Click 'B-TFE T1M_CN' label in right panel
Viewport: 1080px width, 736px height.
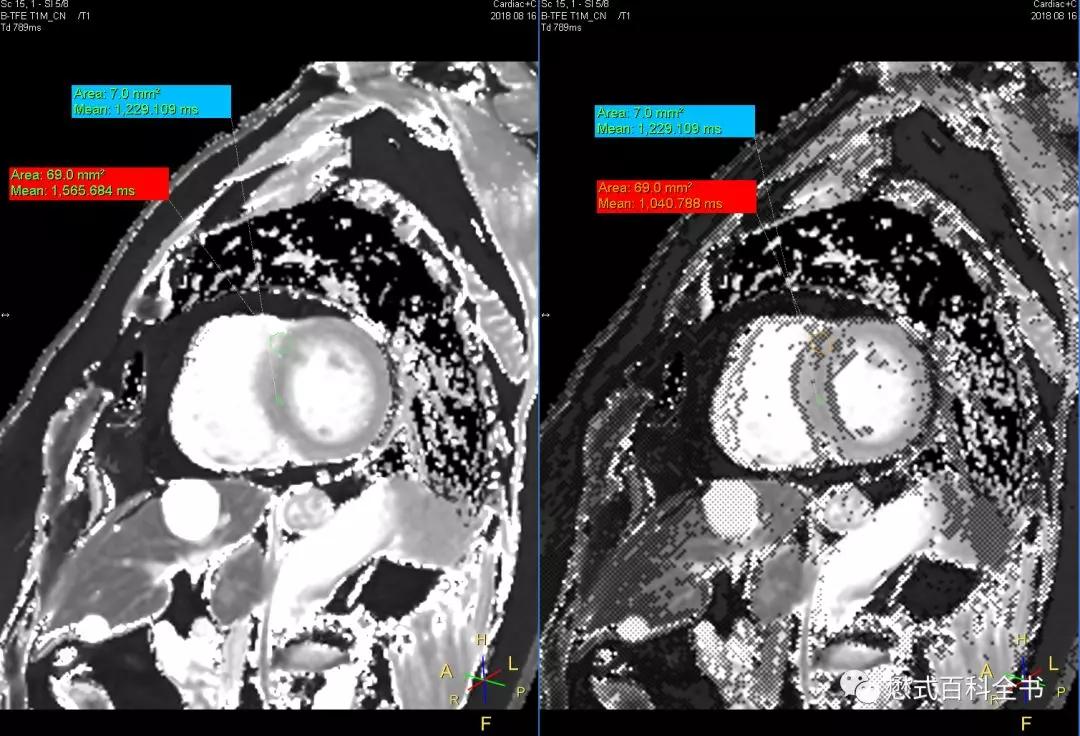574,16
